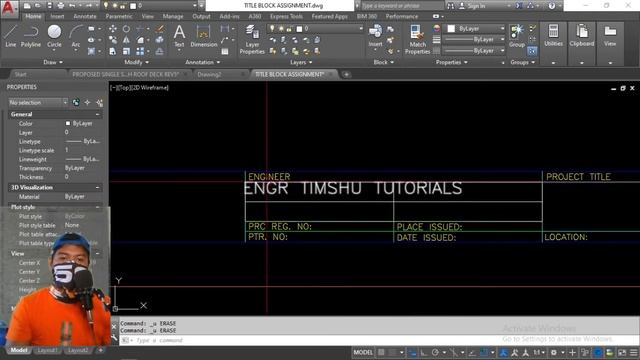Click the MODEL space button in status bar
This screenshot has height=360, width=640.
(x=363, y=352)
